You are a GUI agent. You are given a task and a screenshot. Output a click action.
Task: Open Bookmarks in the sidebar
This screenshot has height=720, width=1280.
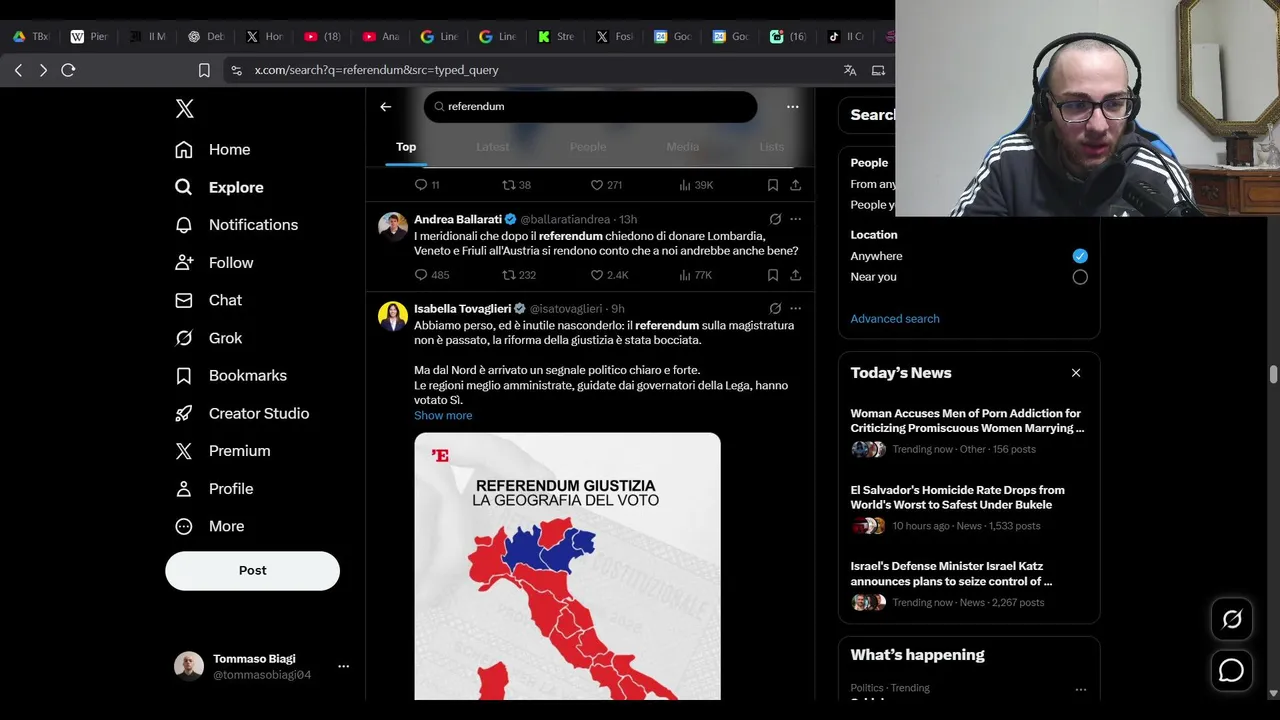click(232, 376)
